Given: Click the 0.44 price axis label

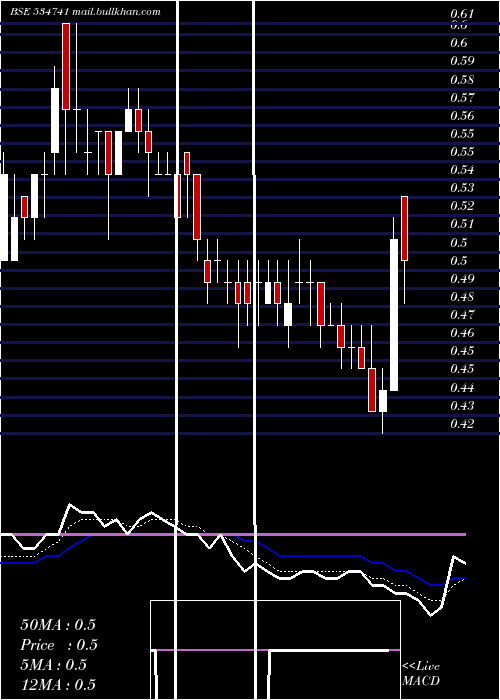Looking at the screenshot, I should coord(462,388).
